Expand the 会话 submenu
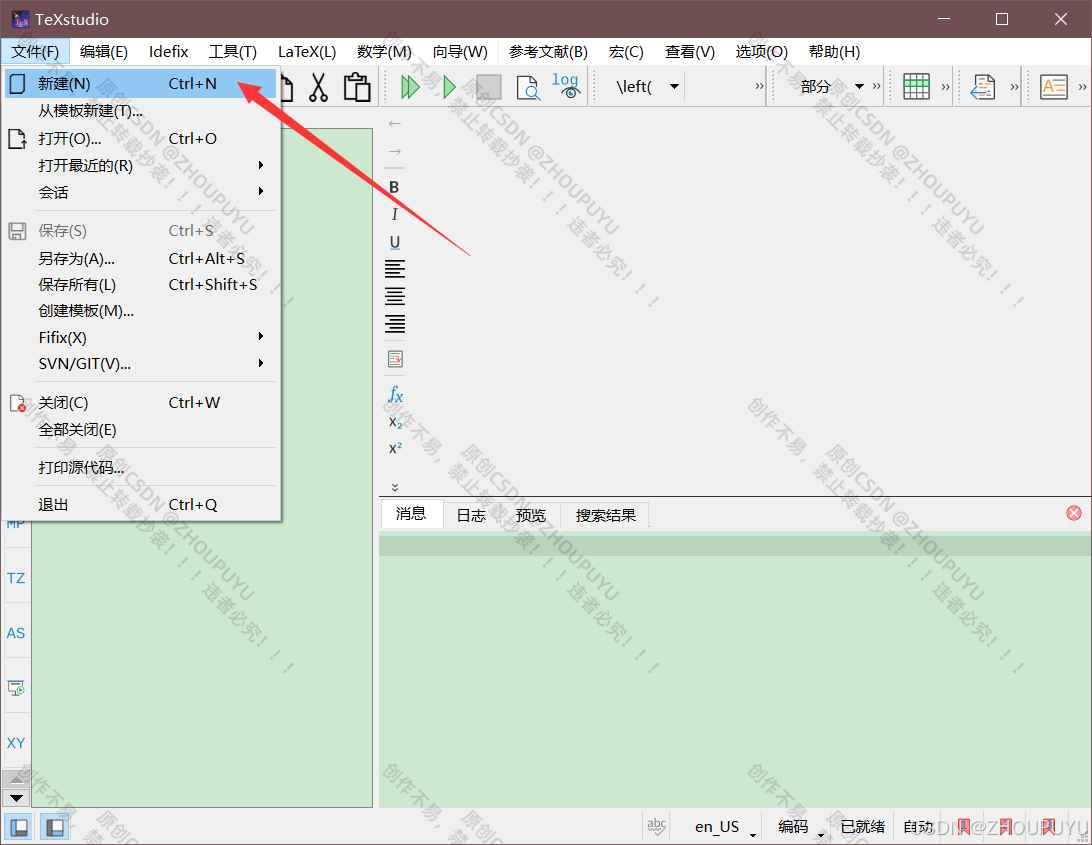This screenshot has height=845, width=1092. tap(141, 192)
